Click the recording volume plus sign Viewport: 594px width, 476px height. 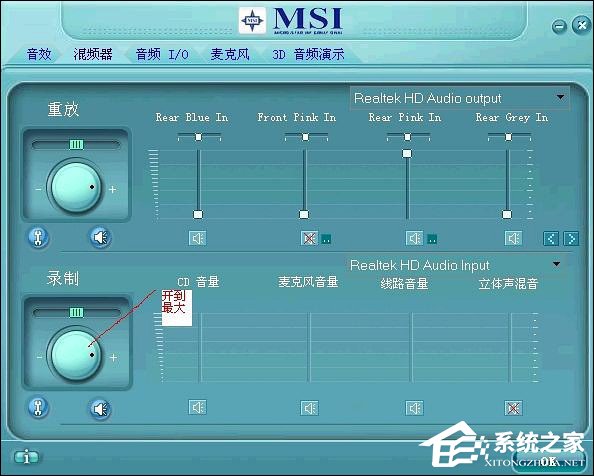click(113, 357)
